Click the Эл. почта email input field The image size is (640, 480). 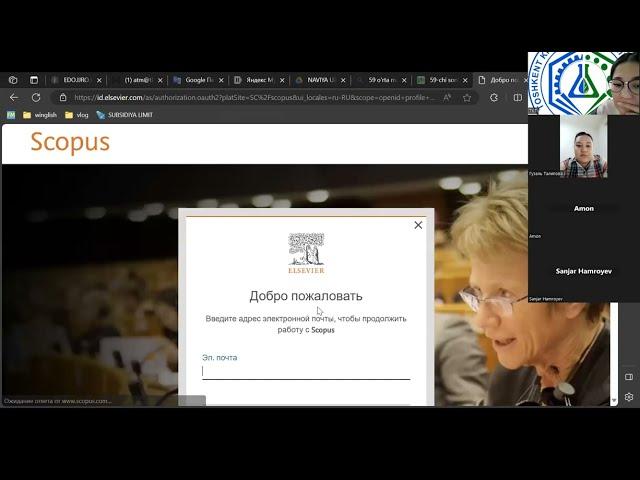tap(306, 371)
